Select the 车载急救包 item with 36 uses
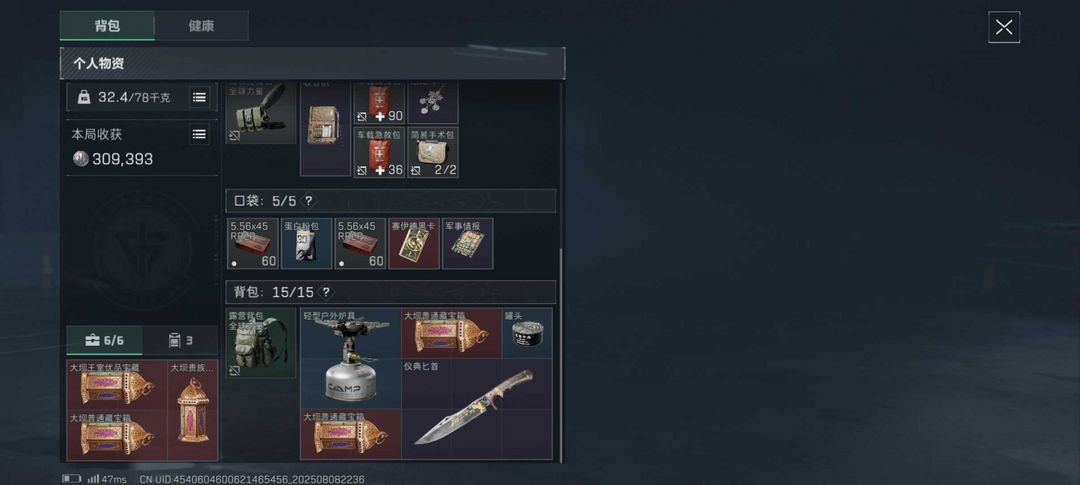The height and width of the screenshot is (485, 1080). (x=379, y=152)
